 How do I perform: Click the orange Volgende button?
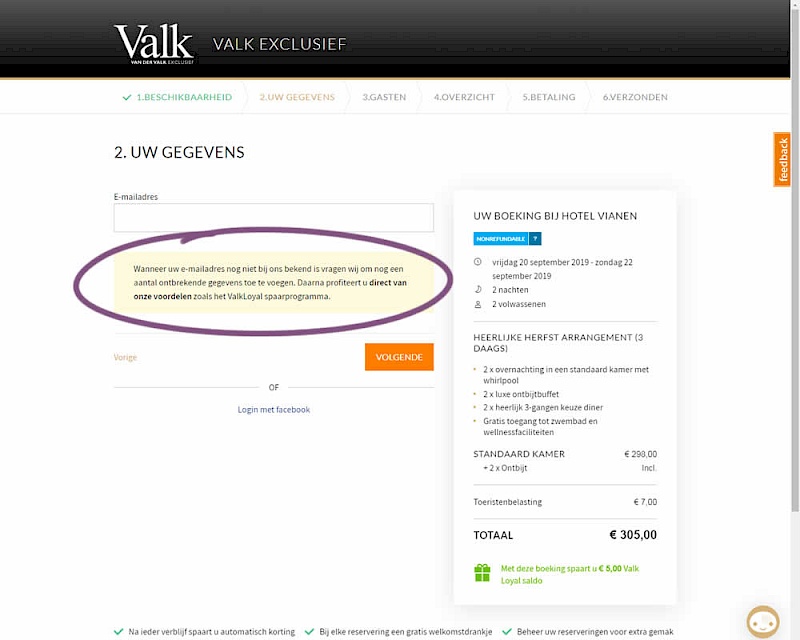coord(399,357)
